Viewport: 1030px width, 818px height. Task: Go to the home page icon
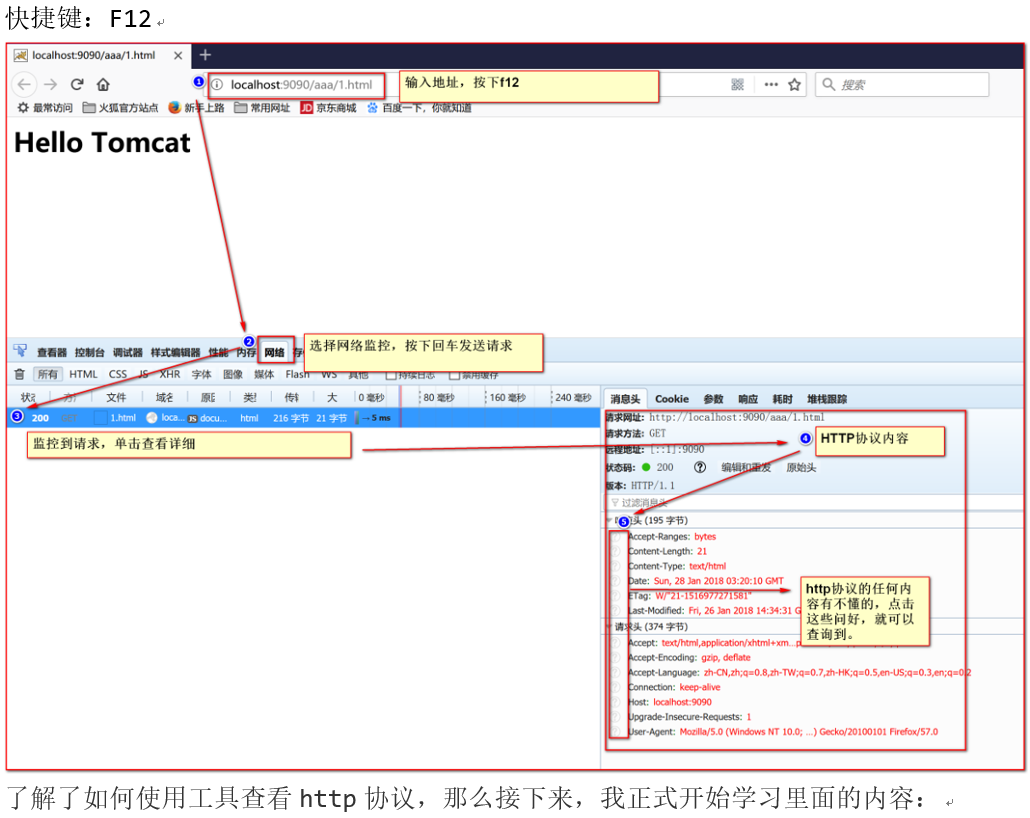point(103,84)
